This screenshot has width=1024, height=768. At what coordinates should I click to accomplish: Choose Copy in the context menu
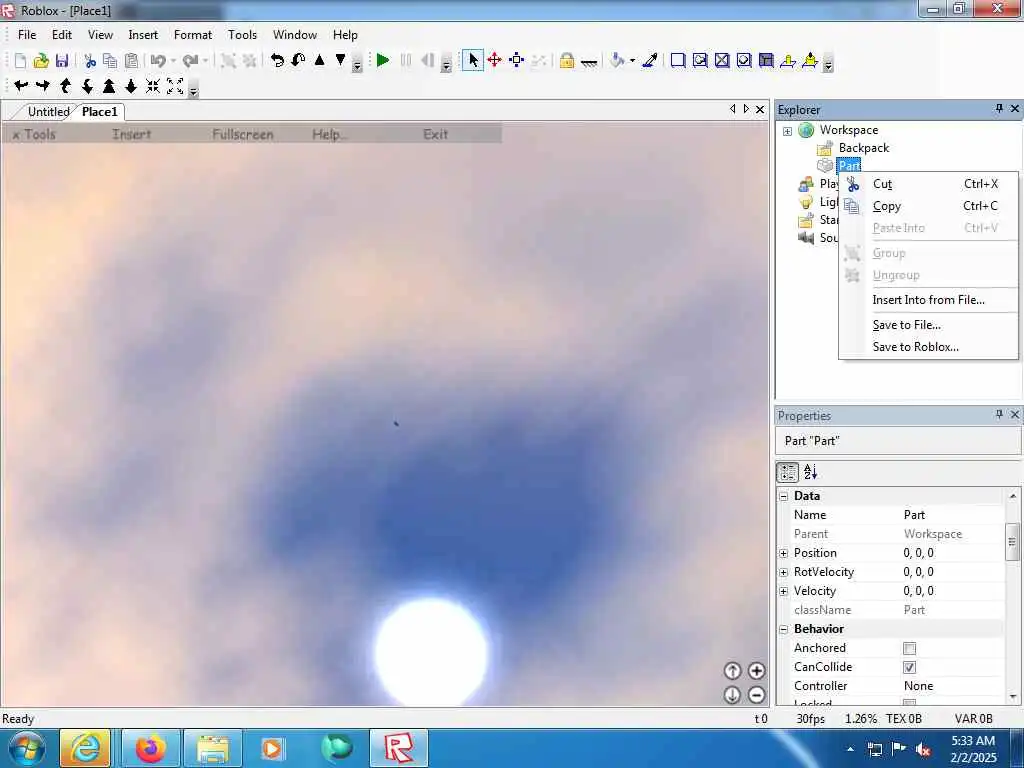pyautogui.click(x=928, y=206)
